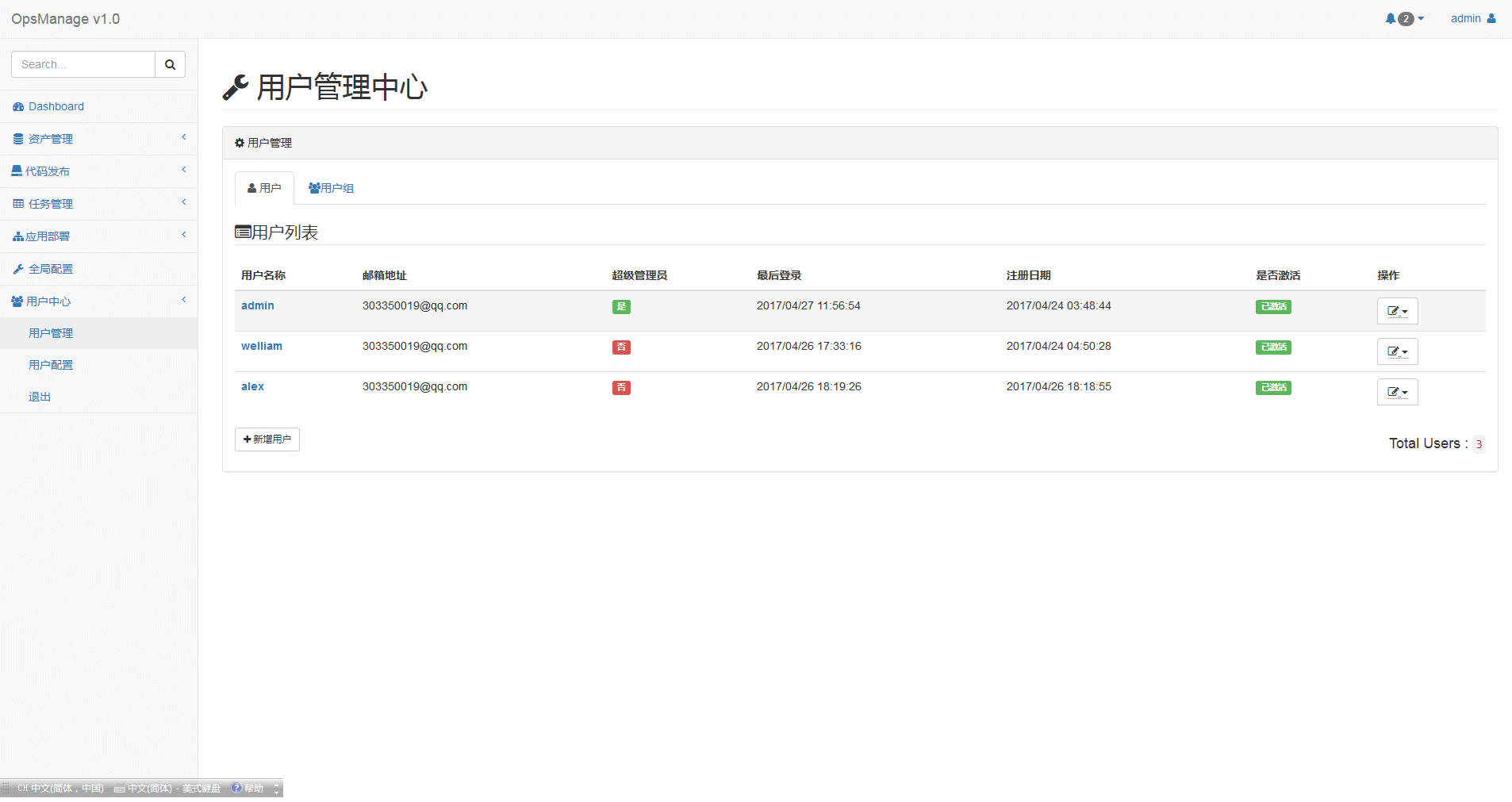Viewport: 1512px width, 802px height.
Task: Expand the 任务管理 sidebar menu
Action: click(x=98, y=204)
